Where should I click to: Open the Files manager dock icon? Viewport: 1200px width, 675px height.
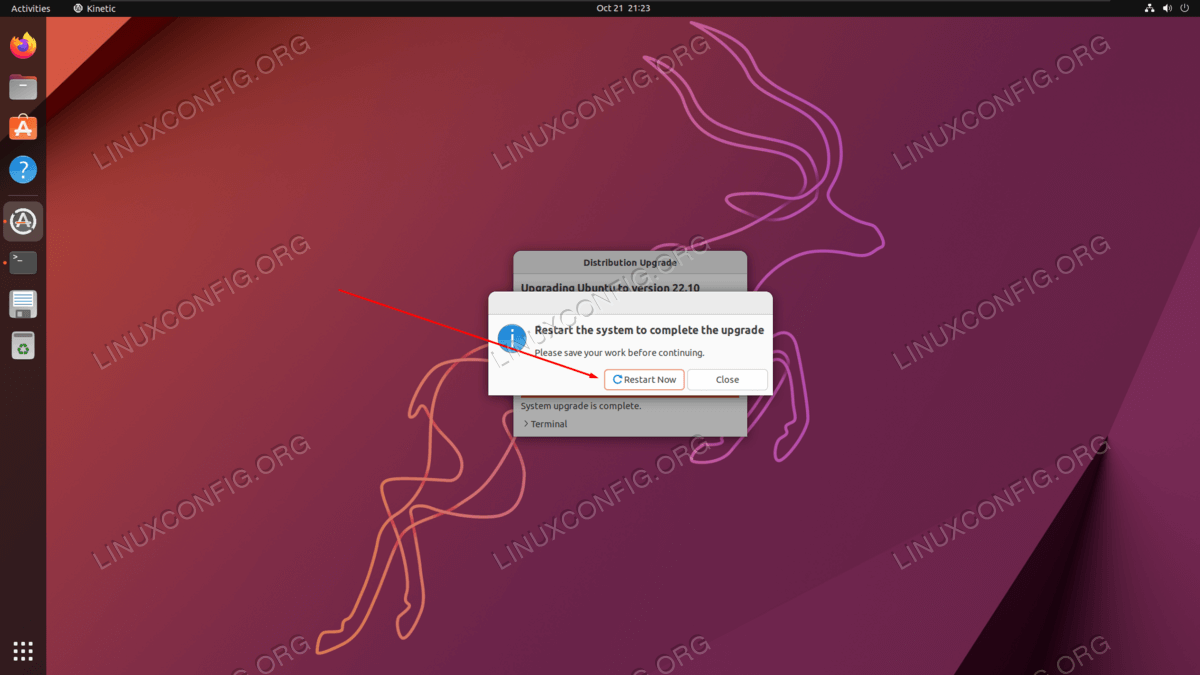point(23,87)
